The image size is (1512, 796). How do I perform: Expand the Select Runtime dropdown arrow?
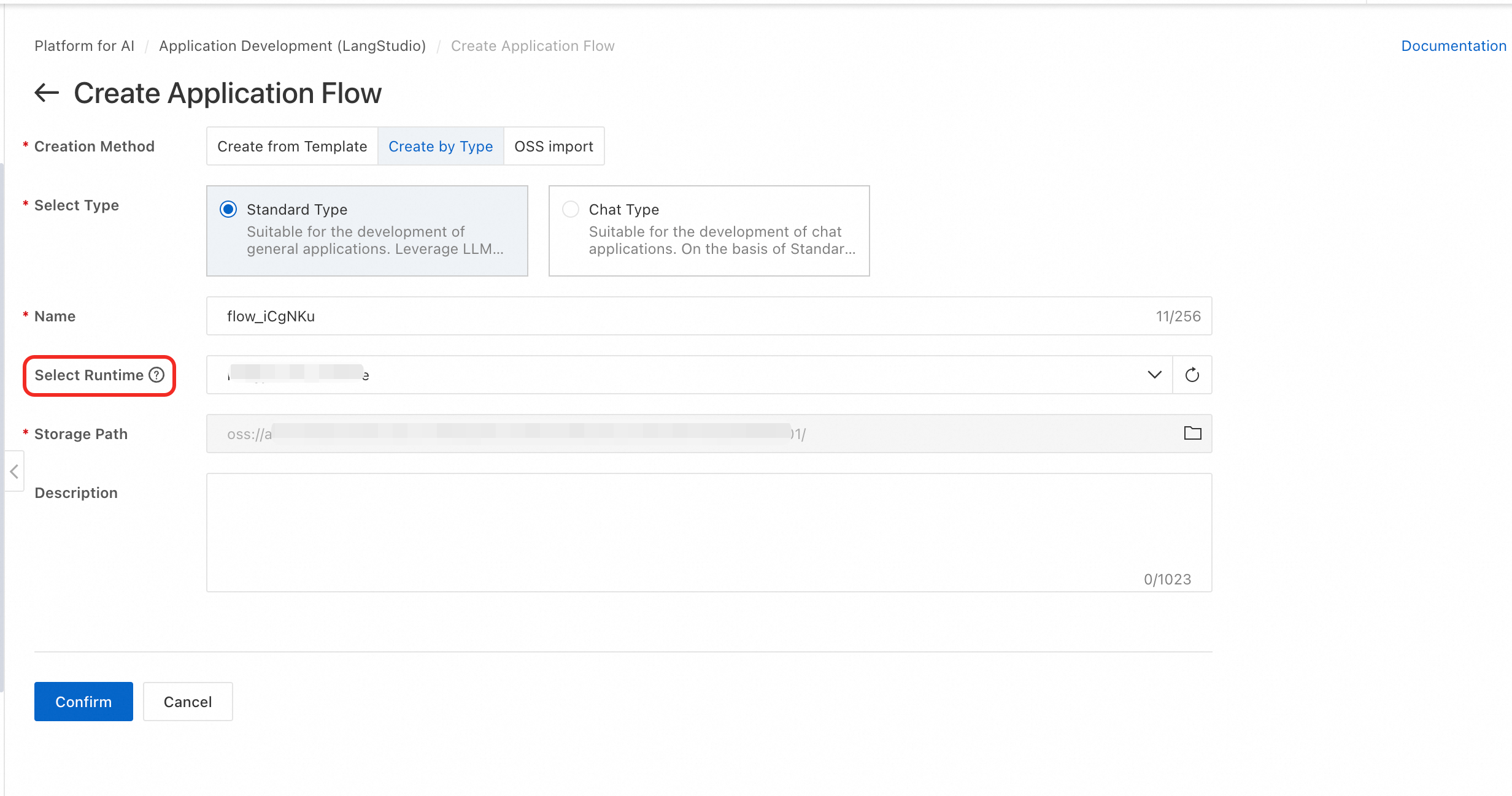[x=1154, y=375]
